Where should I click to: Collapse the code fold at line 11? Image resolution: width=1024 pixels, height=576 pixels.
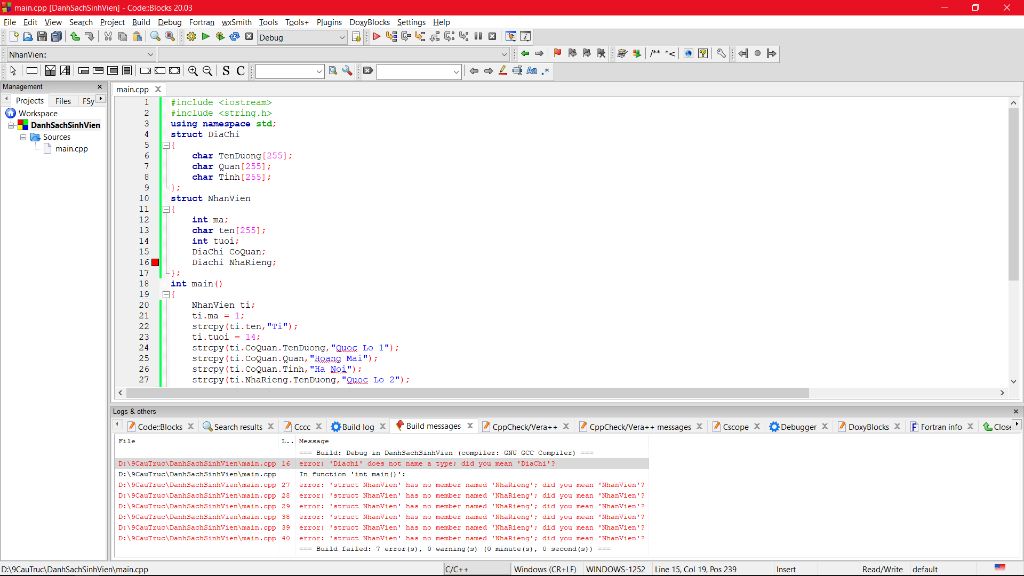[x=166, y=209]
